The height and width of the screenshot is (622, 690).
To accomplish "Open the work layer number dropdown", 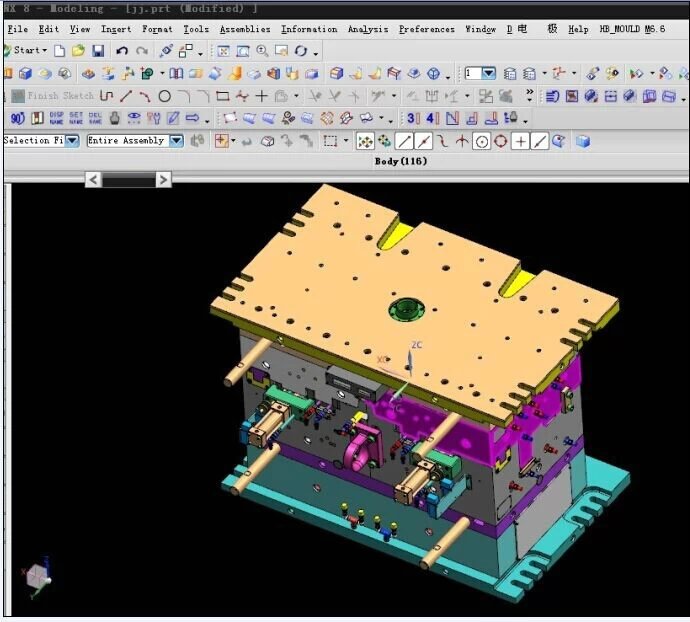I will click(488, 73).
